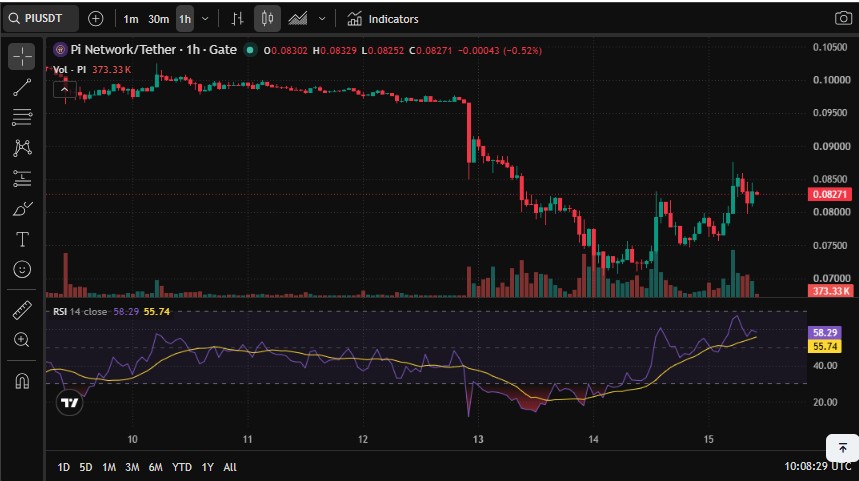Click the scroll-to-top arrow button
The height and width of the screenshot is (481, 859).
(843, 448)
